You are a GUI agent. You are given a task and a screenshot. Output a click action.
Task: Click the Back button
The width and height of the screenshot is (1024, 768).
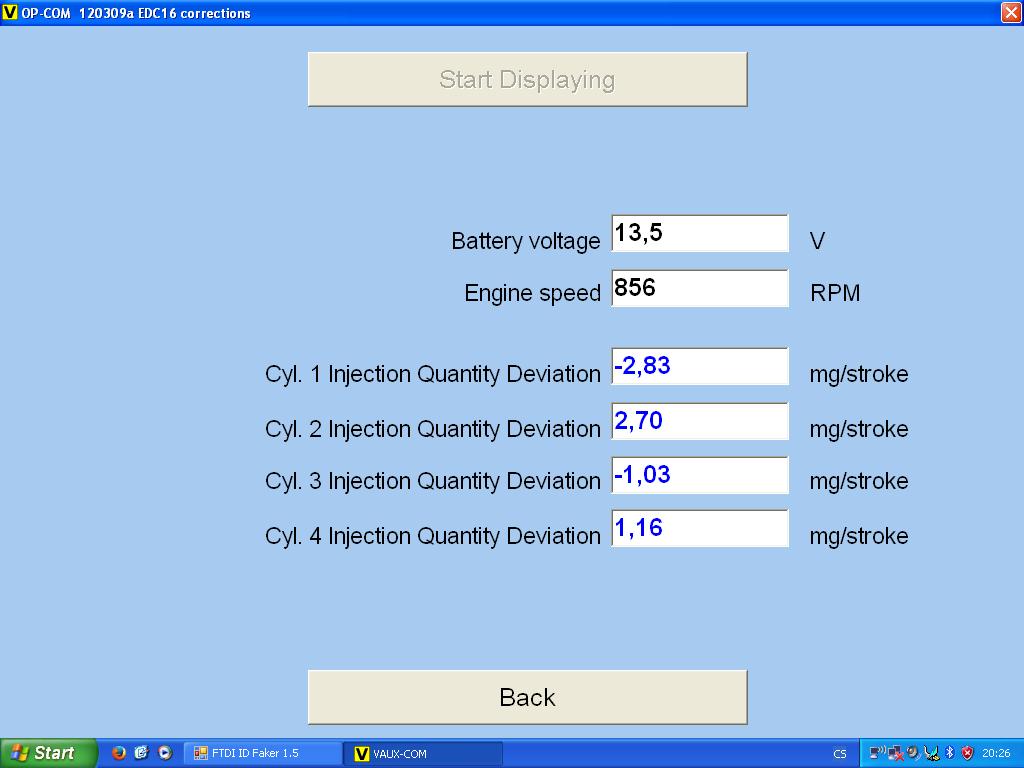pos(527,697)
